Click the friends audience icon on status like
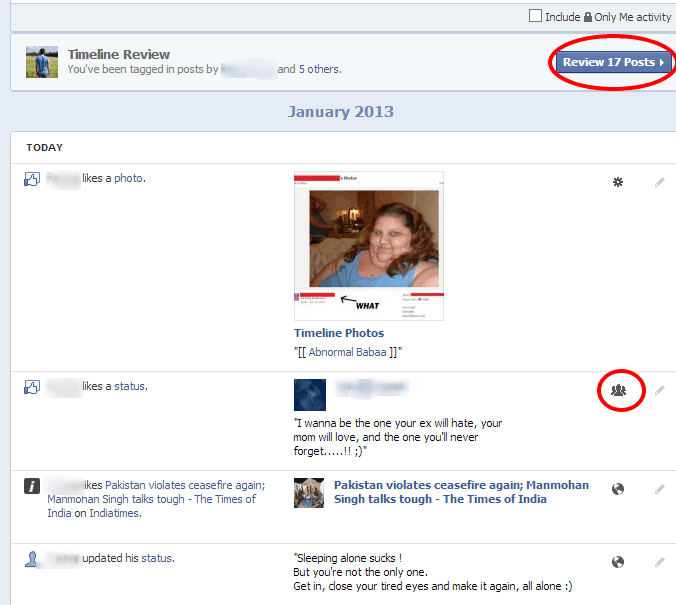This screenshot has height=605, width=676. click(x=618, y=390)
